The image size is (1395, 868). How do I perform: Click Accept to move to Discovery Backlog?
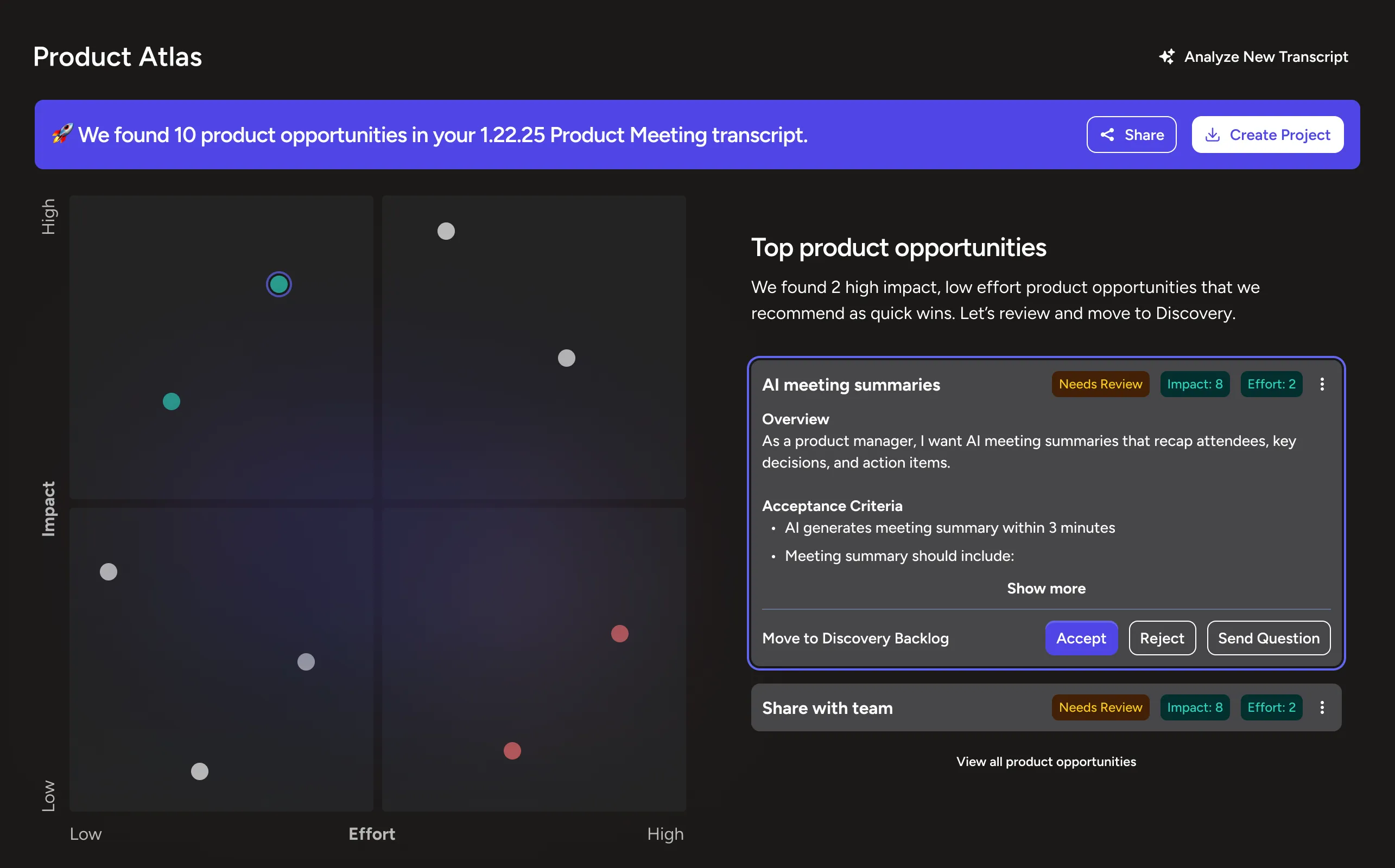coord(1081,638)
